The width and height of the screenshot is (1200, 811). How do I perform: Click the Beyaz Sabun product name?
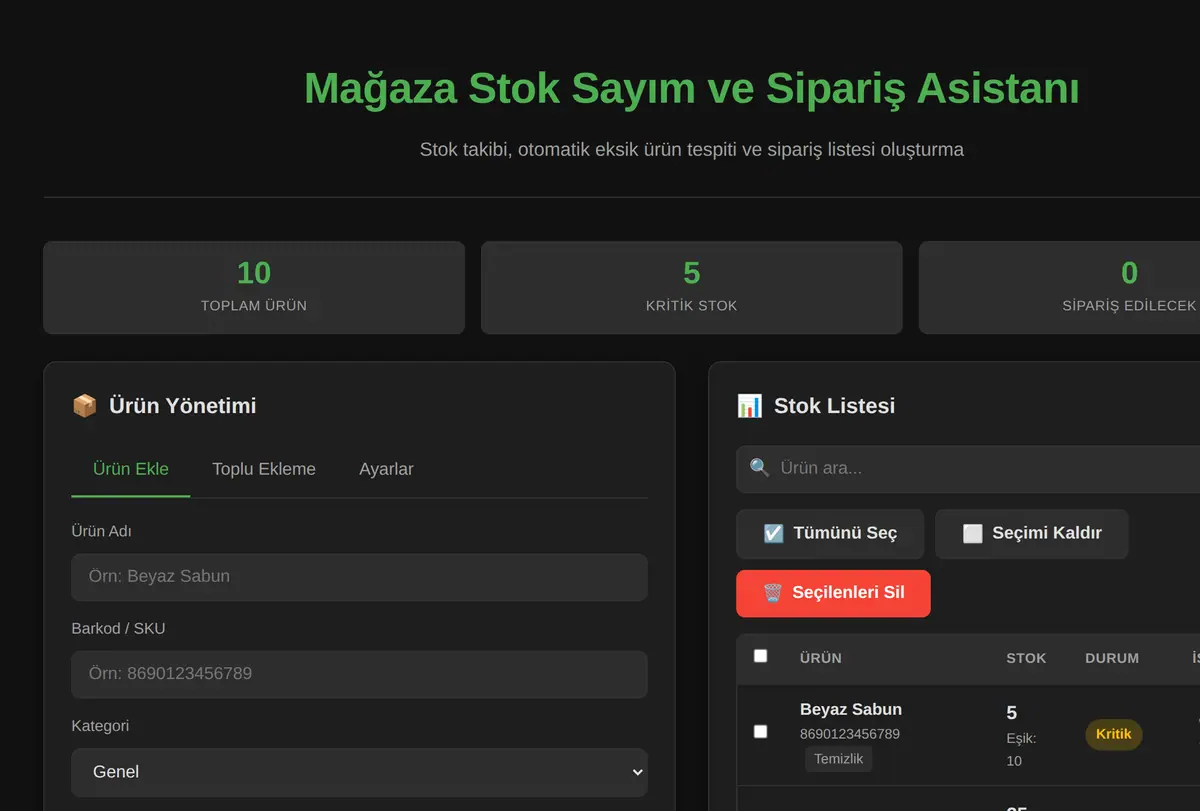pyautogui.click(x=851, y=709)
